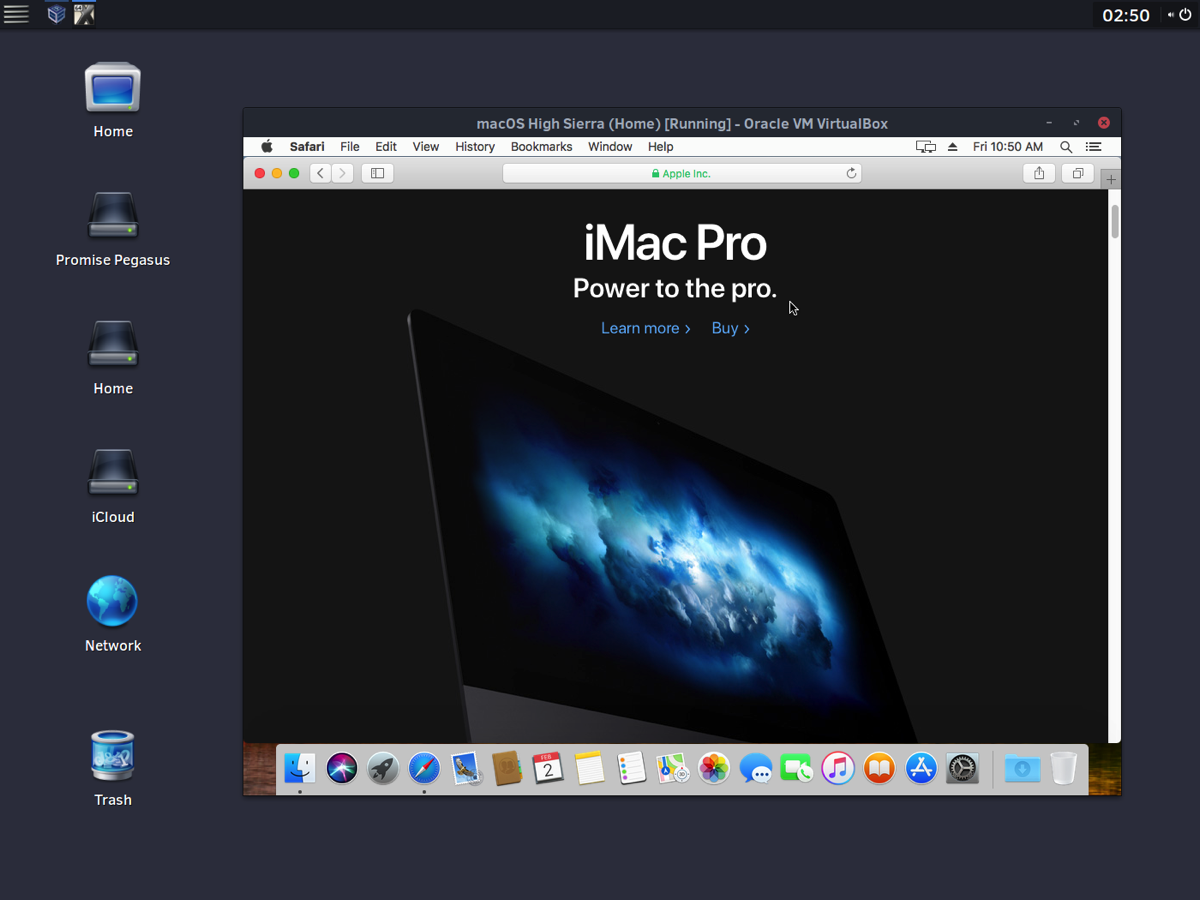Open the View menu
The image size is (1200, 900).
426,146
